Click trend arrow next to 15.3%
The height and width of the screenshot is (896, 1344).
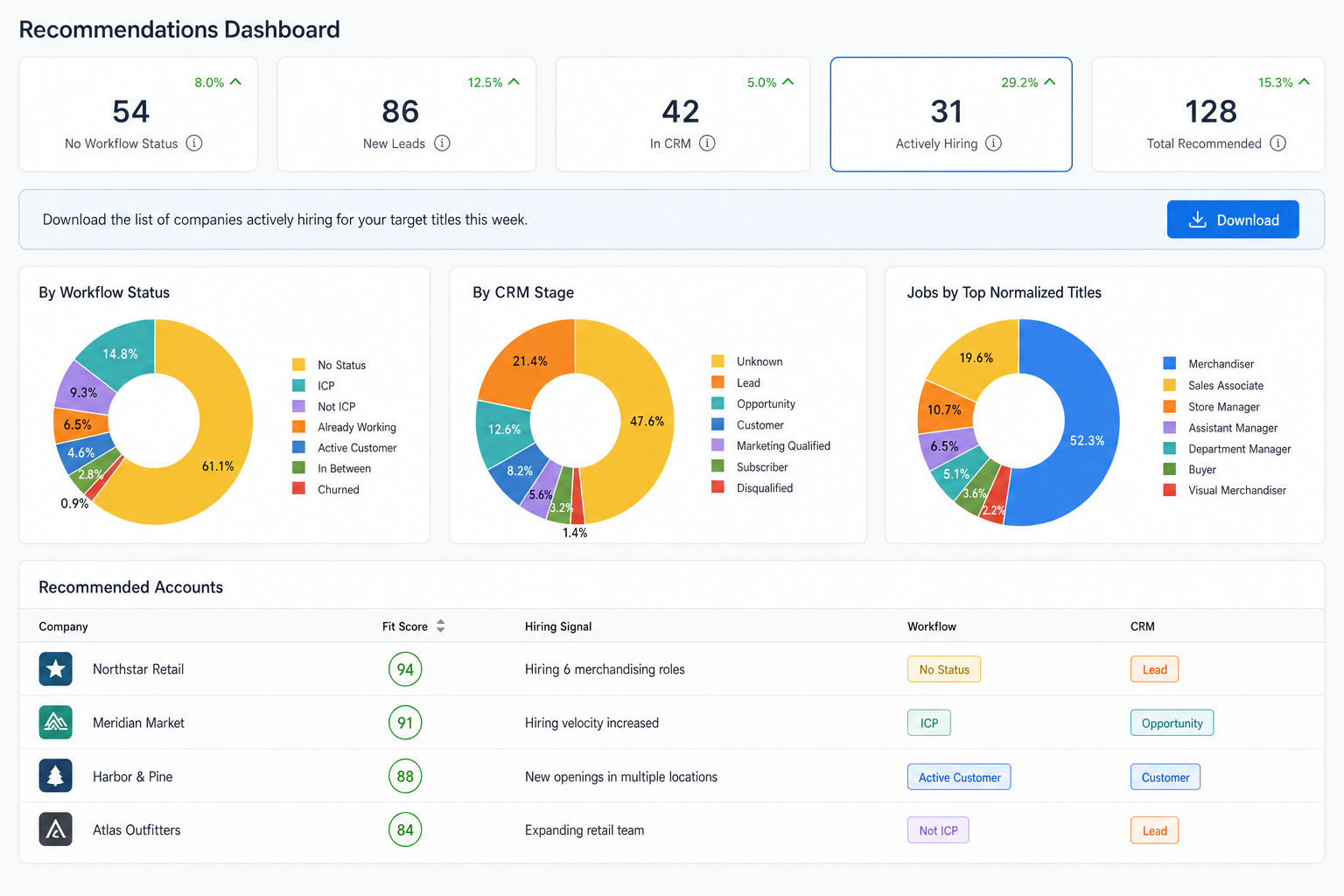[x=1304, y=82]
